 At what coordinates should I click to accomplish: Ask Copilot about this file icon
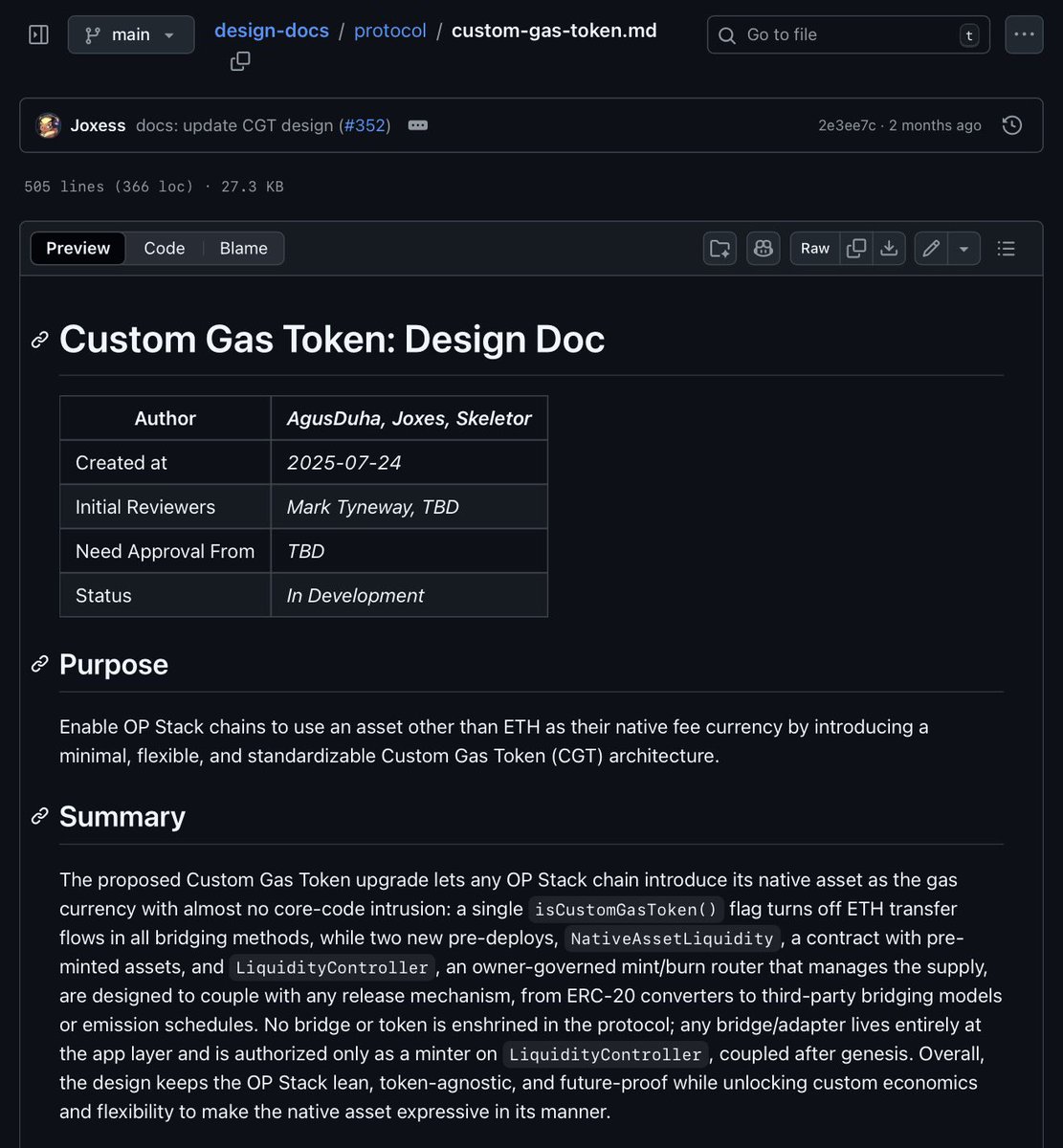pos(764,249)
